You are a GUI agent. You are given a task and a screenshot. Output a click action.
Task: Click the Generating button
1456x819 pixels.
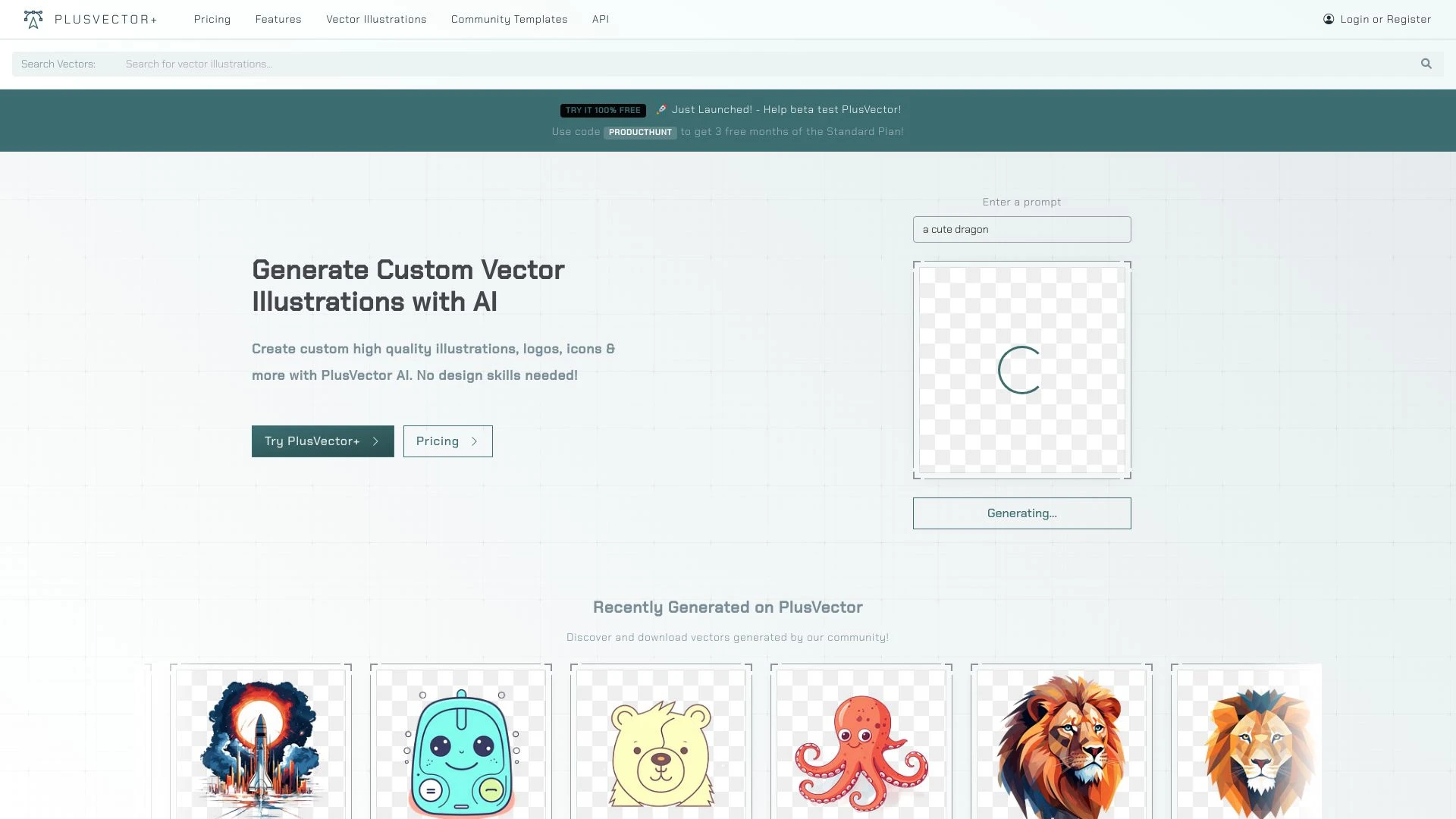1021,513
